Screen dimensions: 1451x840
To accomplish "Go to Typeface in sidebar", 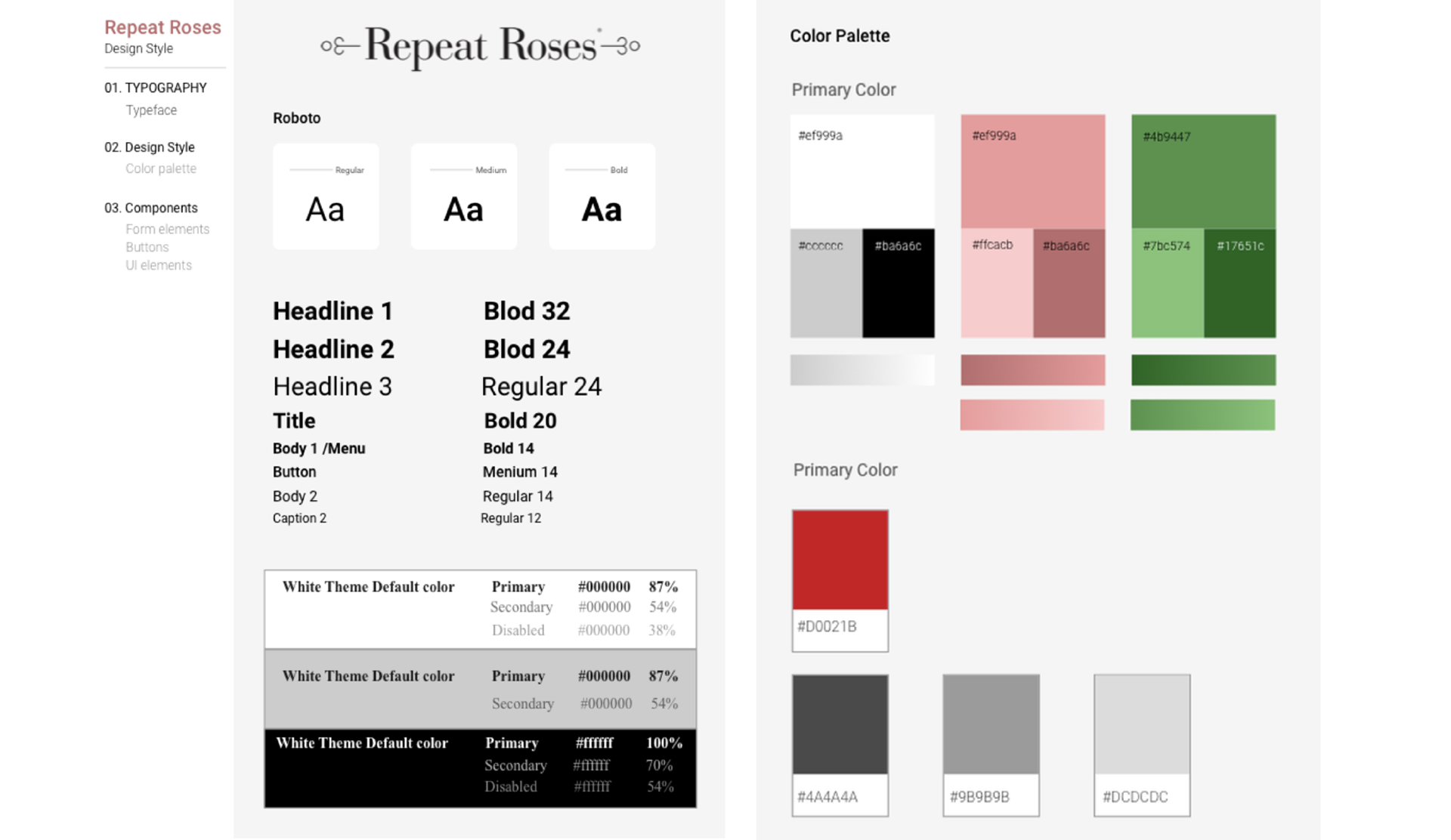I will click(151, 110).
